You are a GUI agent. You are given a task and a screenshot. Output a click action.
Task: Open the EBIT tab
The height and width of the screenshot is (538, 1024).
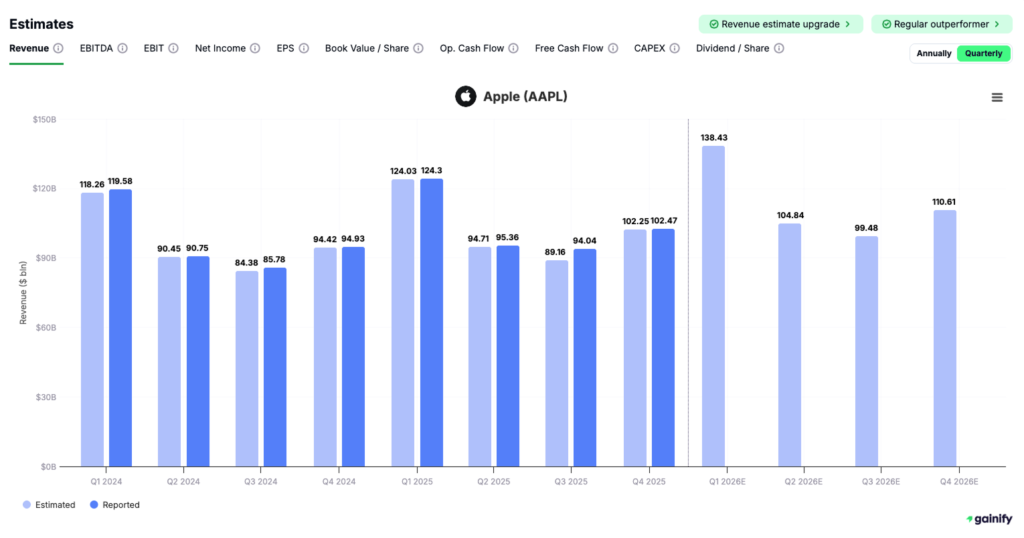coord(153,48)
